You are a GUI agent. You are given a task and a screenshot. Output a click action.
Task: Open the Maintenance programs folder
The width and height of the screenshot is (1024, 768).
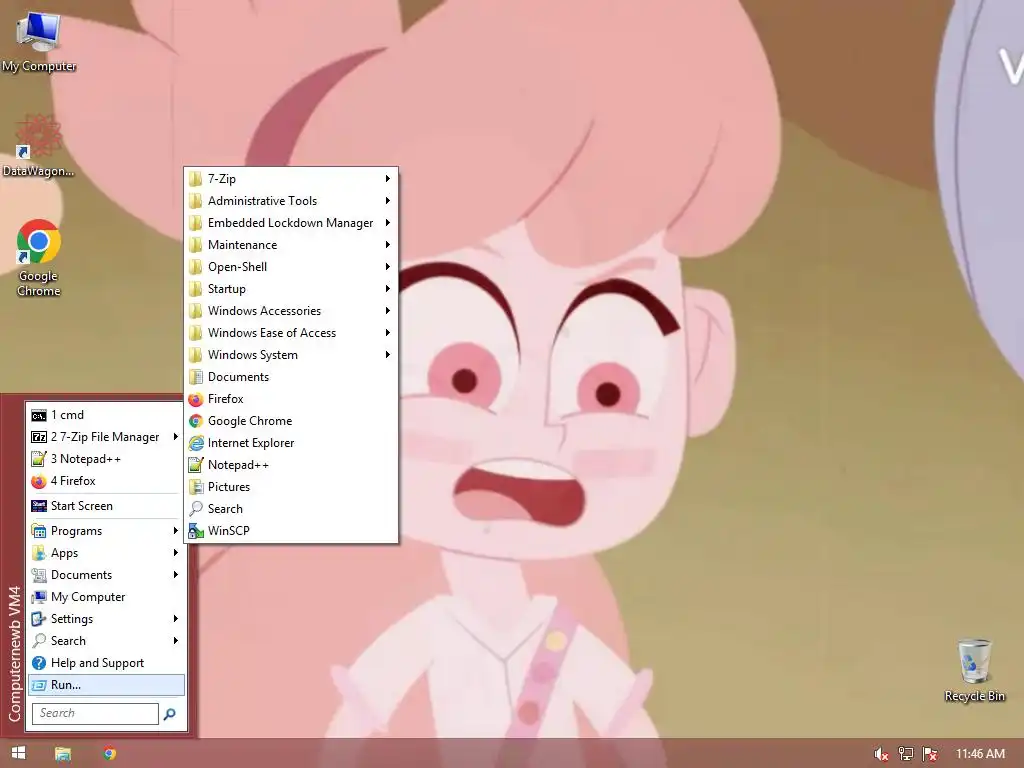(x=291, y=245)
